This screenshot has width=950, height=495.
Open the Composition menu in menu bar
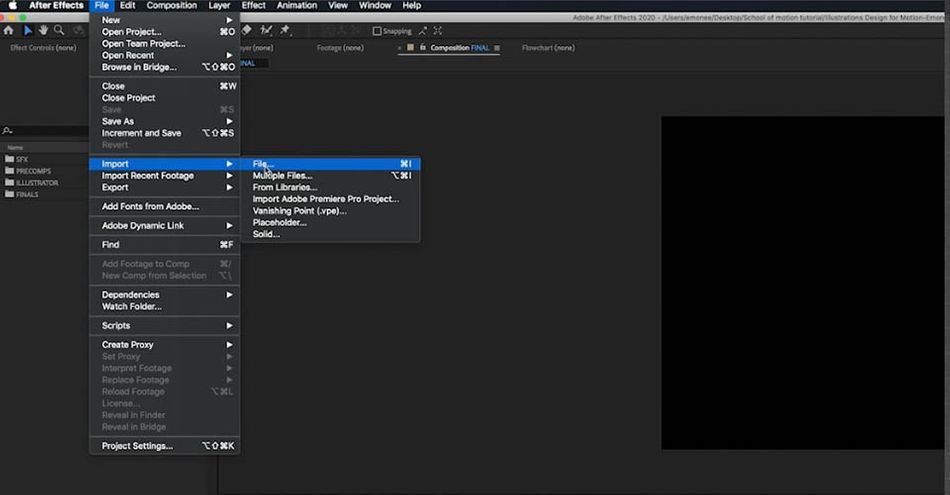[171, 5]
